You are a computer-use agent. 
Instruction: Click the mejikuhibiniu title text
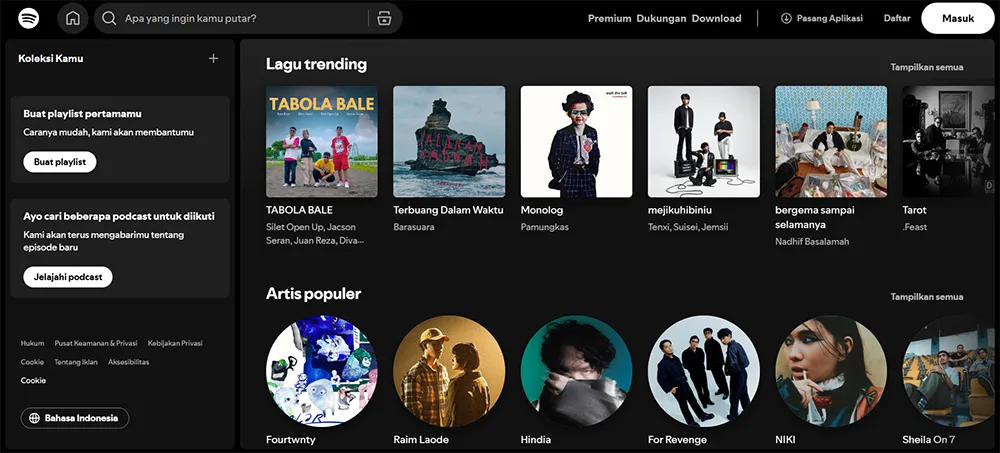tap(680, 210)
